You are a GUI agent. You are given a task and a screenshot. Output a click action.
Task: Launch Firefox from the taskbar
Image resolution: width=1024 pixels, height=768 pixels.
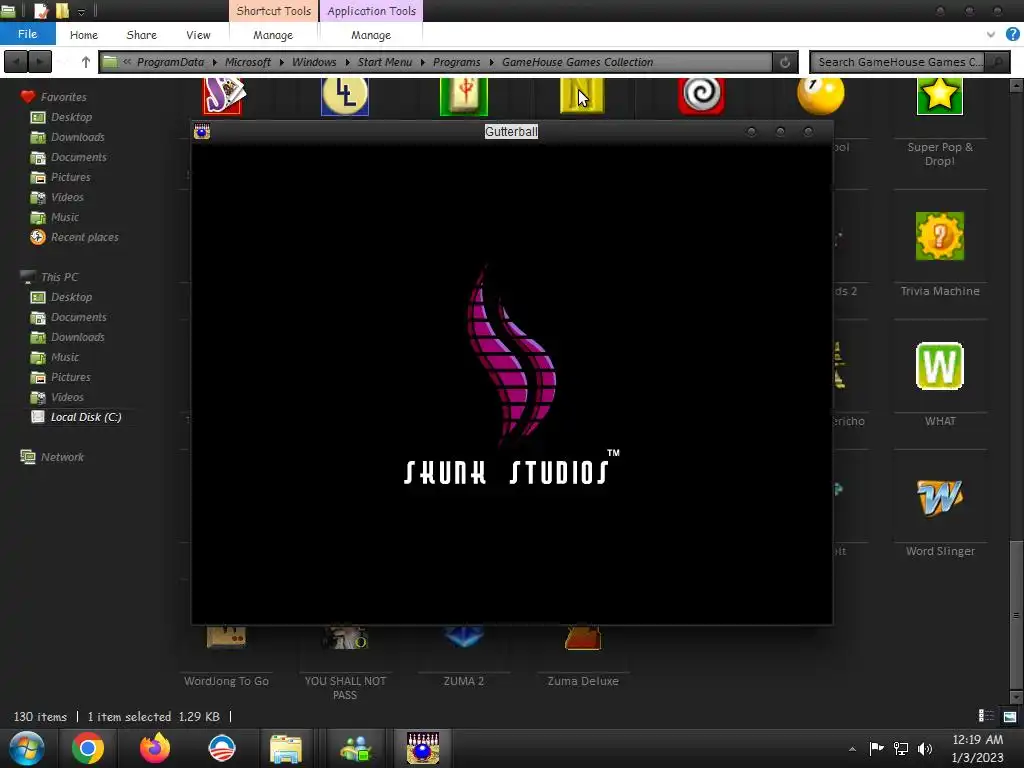(x=155, y=748)
